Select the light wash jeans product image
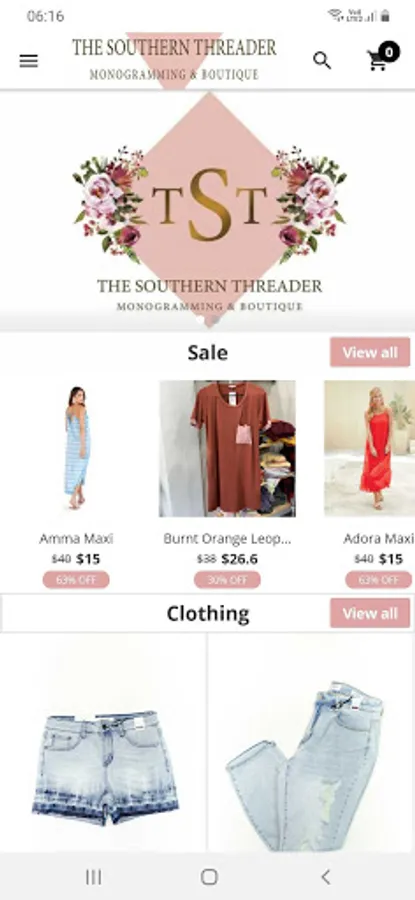Screen dimensions: 415x900 [x=312, y=743]
